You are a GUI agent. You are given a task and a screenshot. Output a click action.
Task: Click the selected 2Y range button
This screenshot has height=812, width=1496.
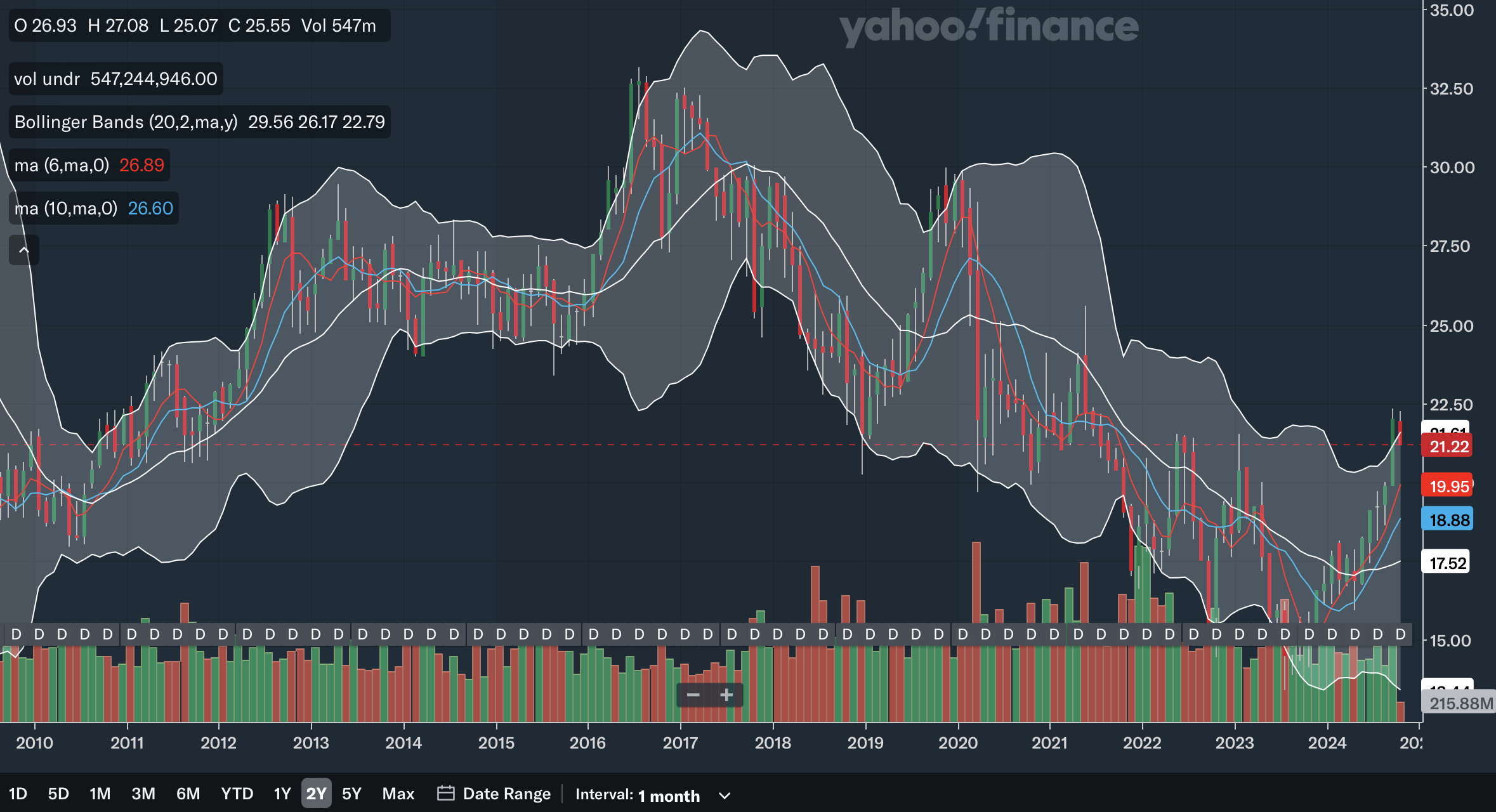(x=316, y=794)
